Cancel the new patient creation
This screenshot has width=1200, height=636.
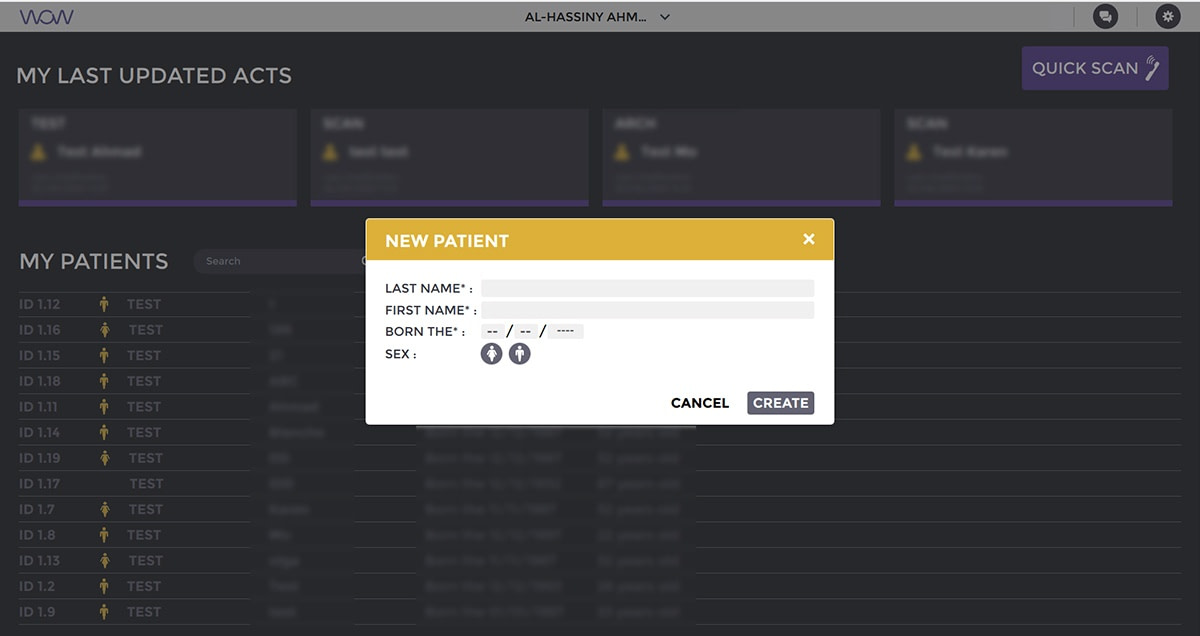pyautogui.click(x=699, y=403)
